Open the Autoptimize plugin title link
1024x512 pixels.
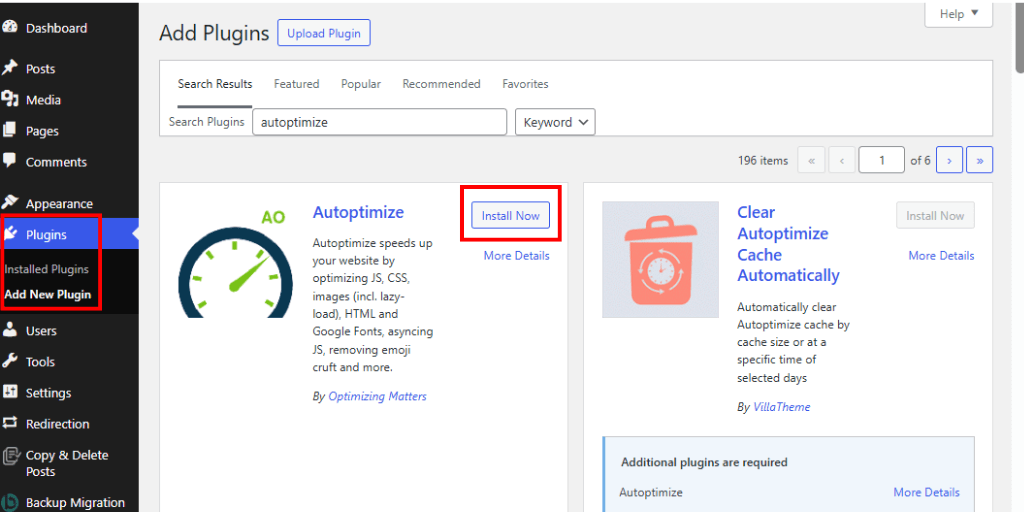(x=359, y=212)
